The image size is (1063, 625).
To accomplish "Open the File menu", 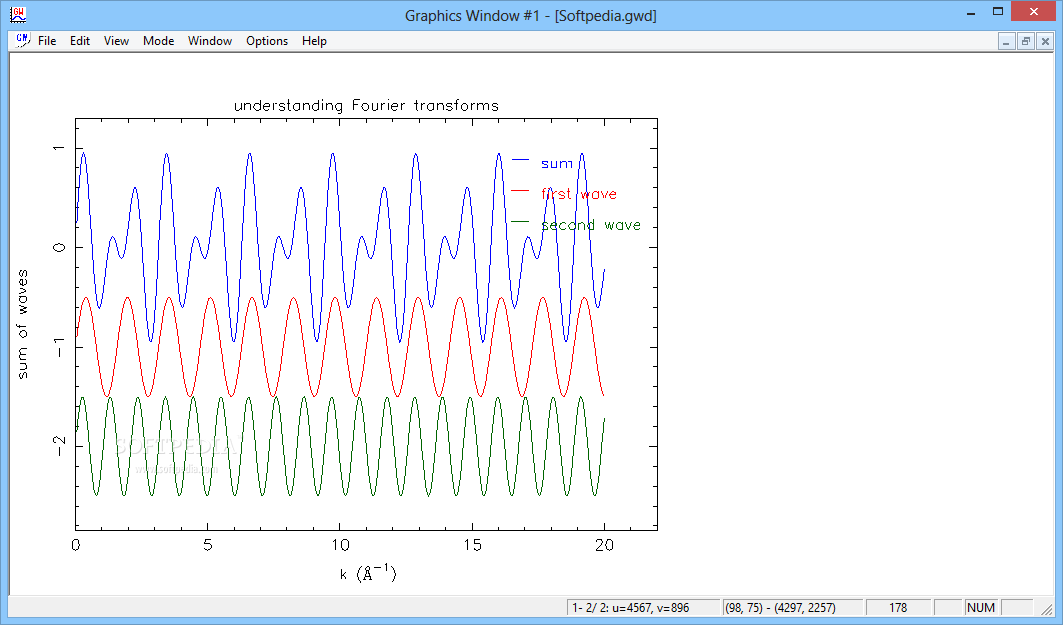I will pos(47,41).
